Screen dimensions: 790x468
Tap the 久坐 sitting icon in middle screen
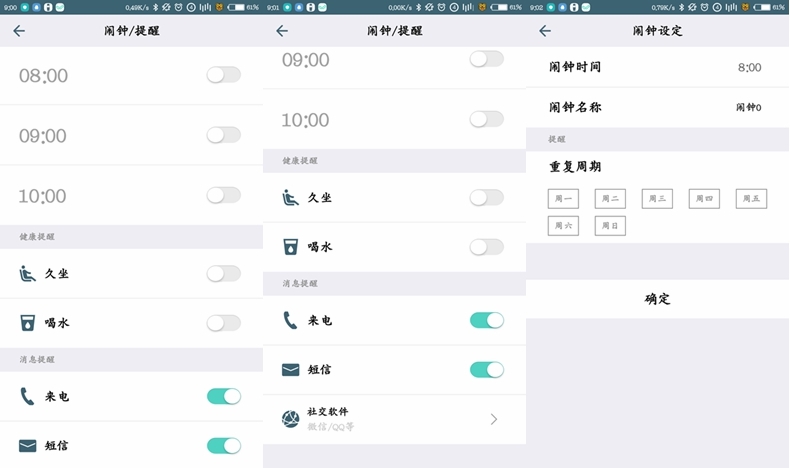point(290,197)
